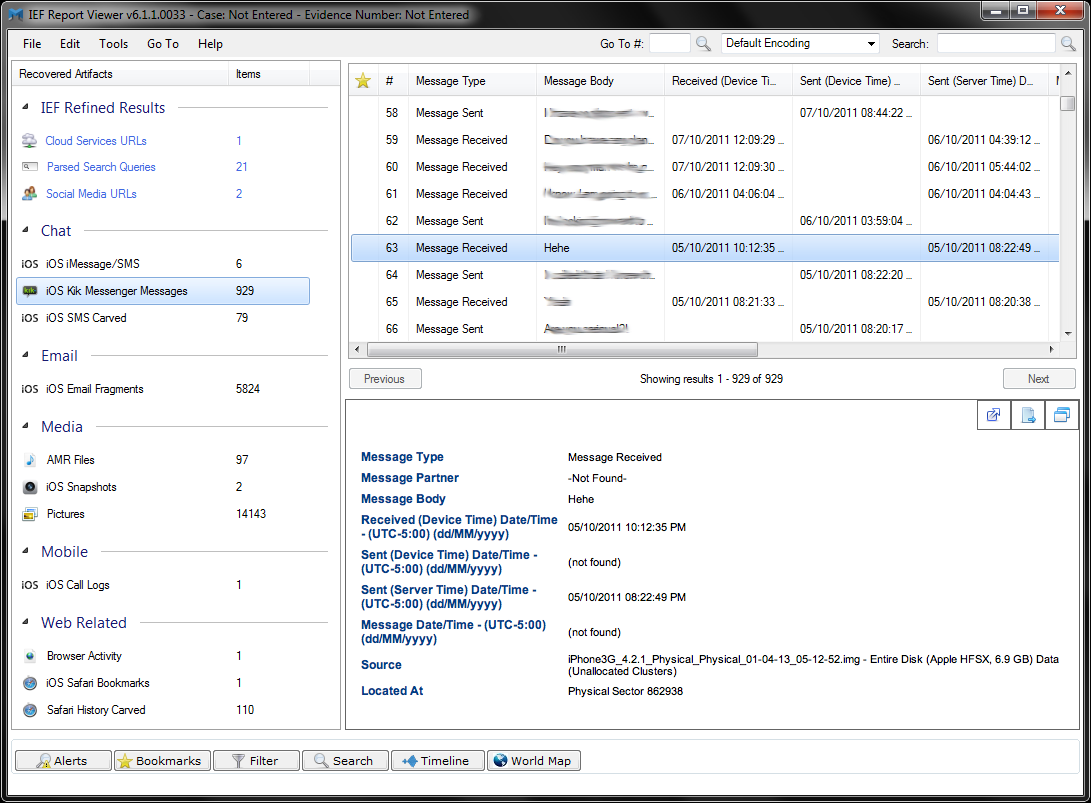Click the magnifier icon beside the Search field
Viewport: 1091px width, 803px height.
click(1068, 44)
